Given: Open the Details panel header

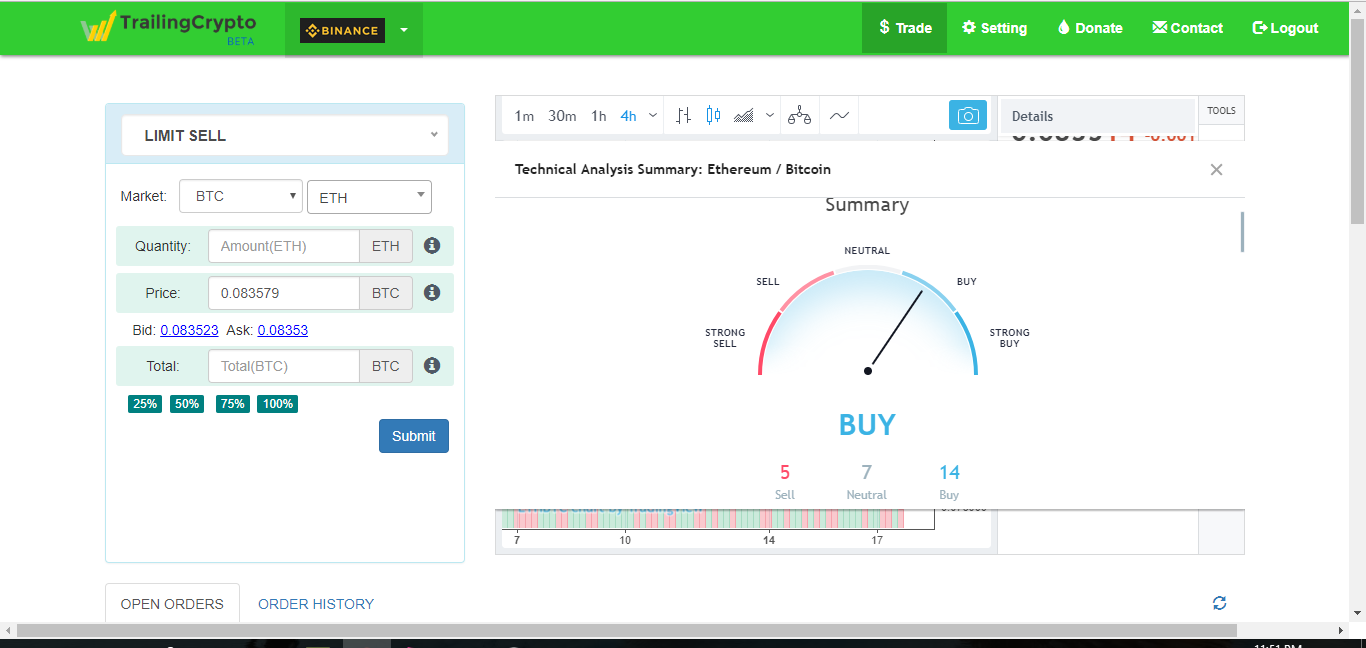Looking at the screenshot, I should point(1098,116).
